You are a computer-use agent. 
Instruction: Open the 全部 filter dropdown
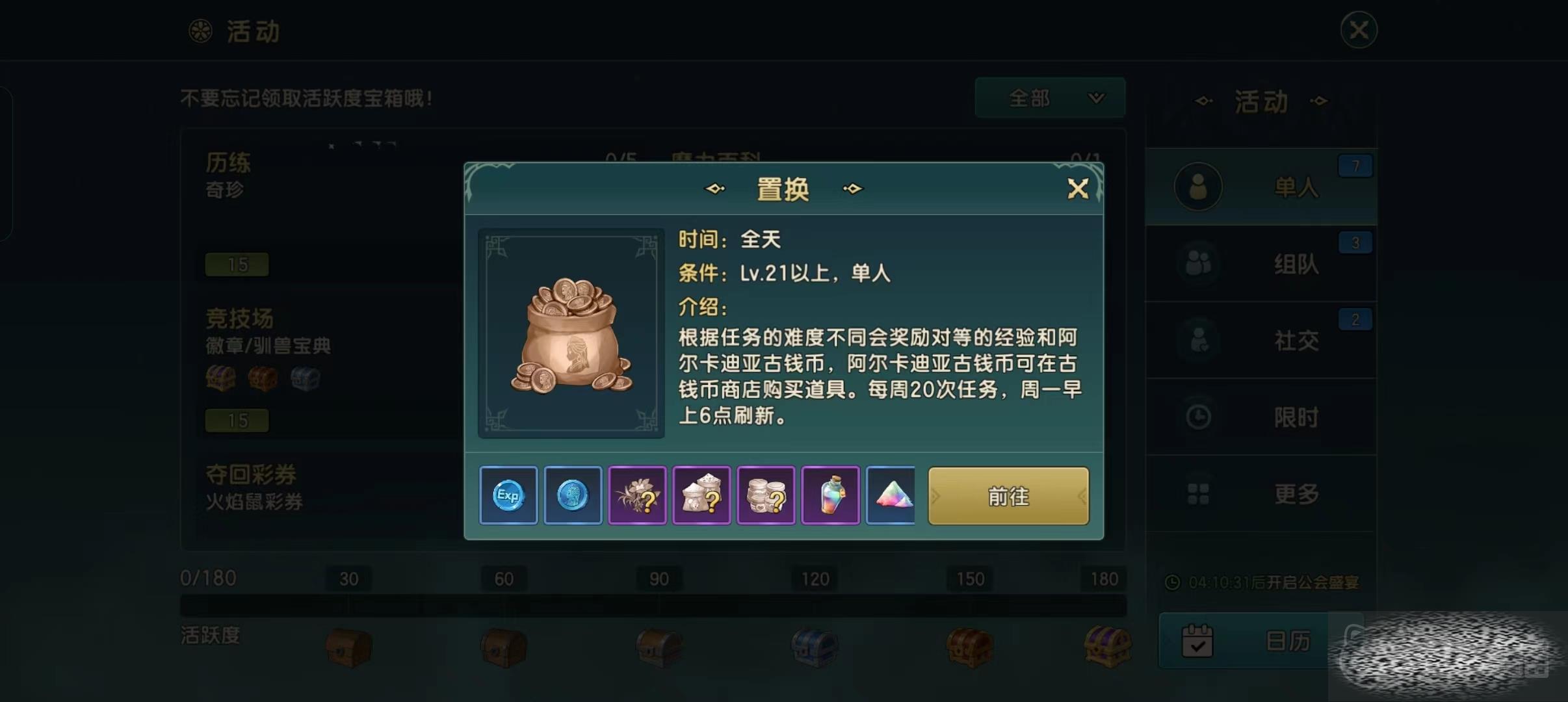point(1050,97)
